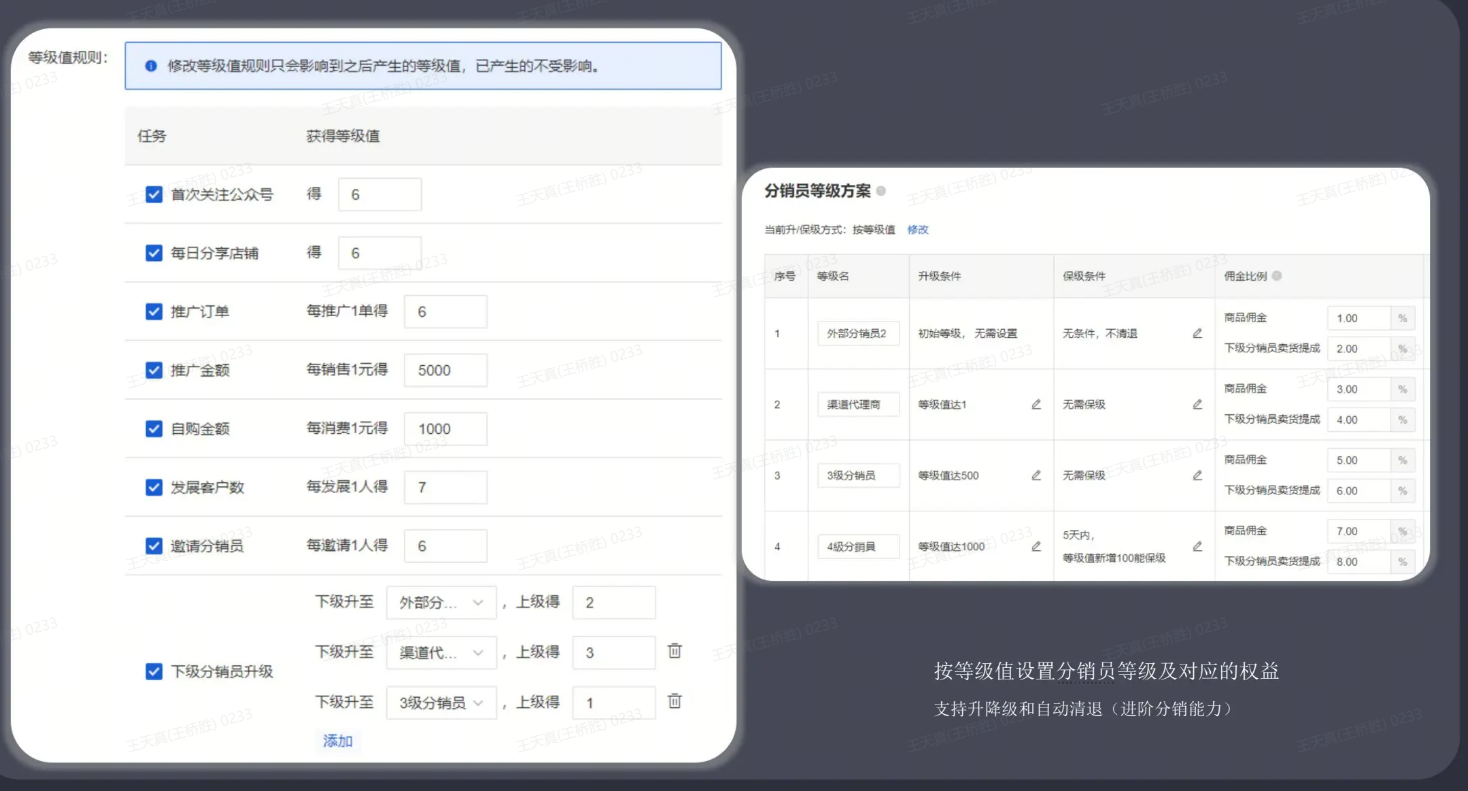Edit 保级条件 for 4级分销员 level
The width and height of the screenshot is (1468, 791).
click(1197, 546)
